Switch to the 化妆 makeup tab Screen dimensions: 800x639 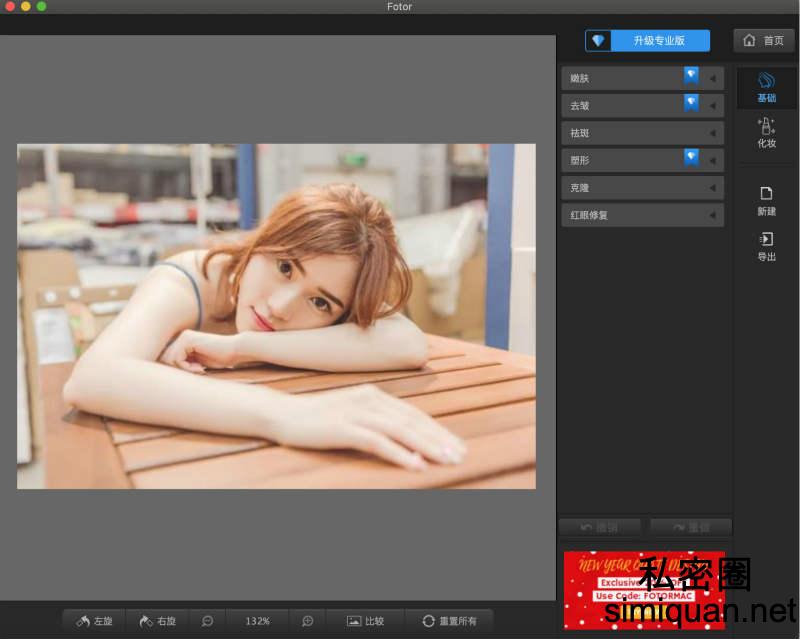(766, 132)
